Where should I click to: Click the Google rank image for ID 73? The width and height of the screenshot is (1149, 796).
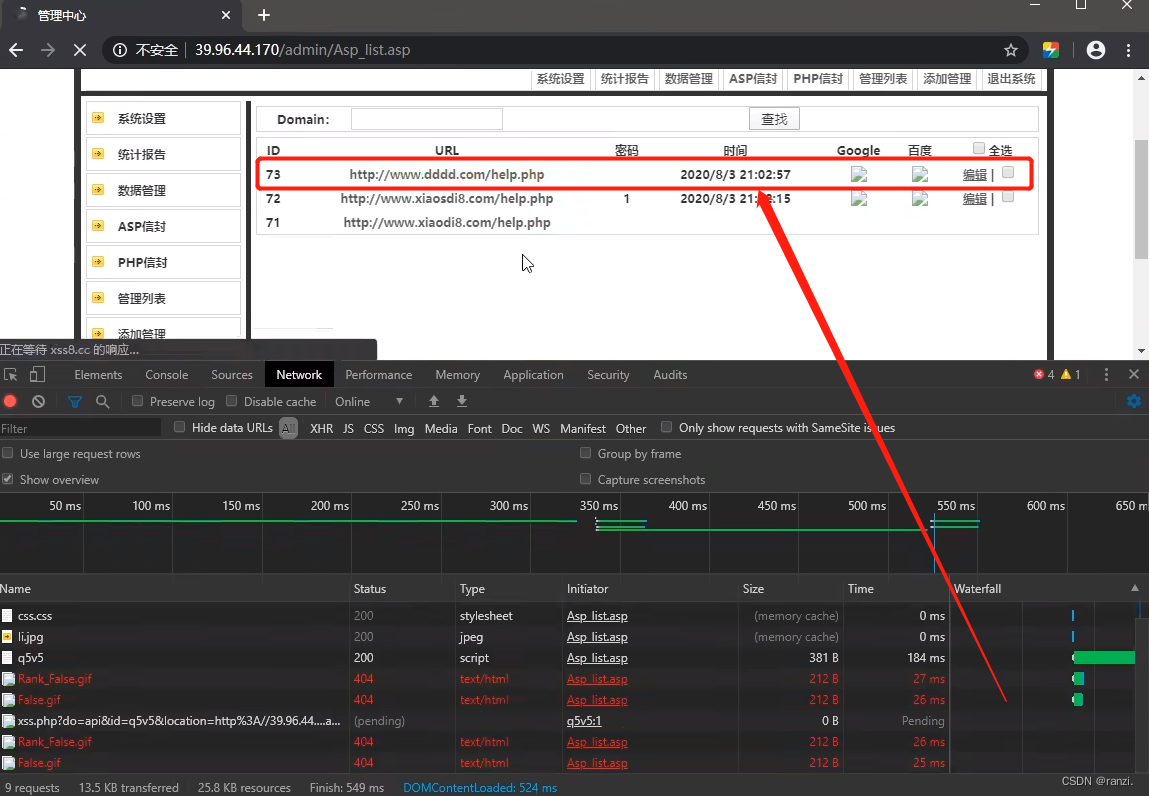859,174
